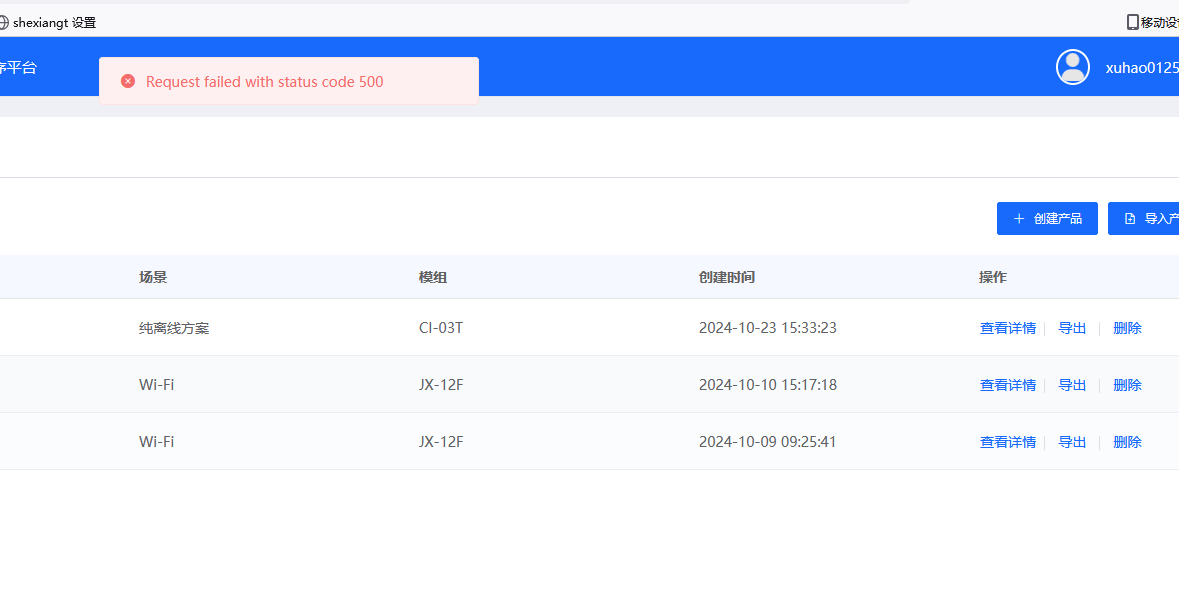The image size is (1179, 609).
Task: Click 删除 for row created 2024-10-10
Action: [x=1127, y=385]
